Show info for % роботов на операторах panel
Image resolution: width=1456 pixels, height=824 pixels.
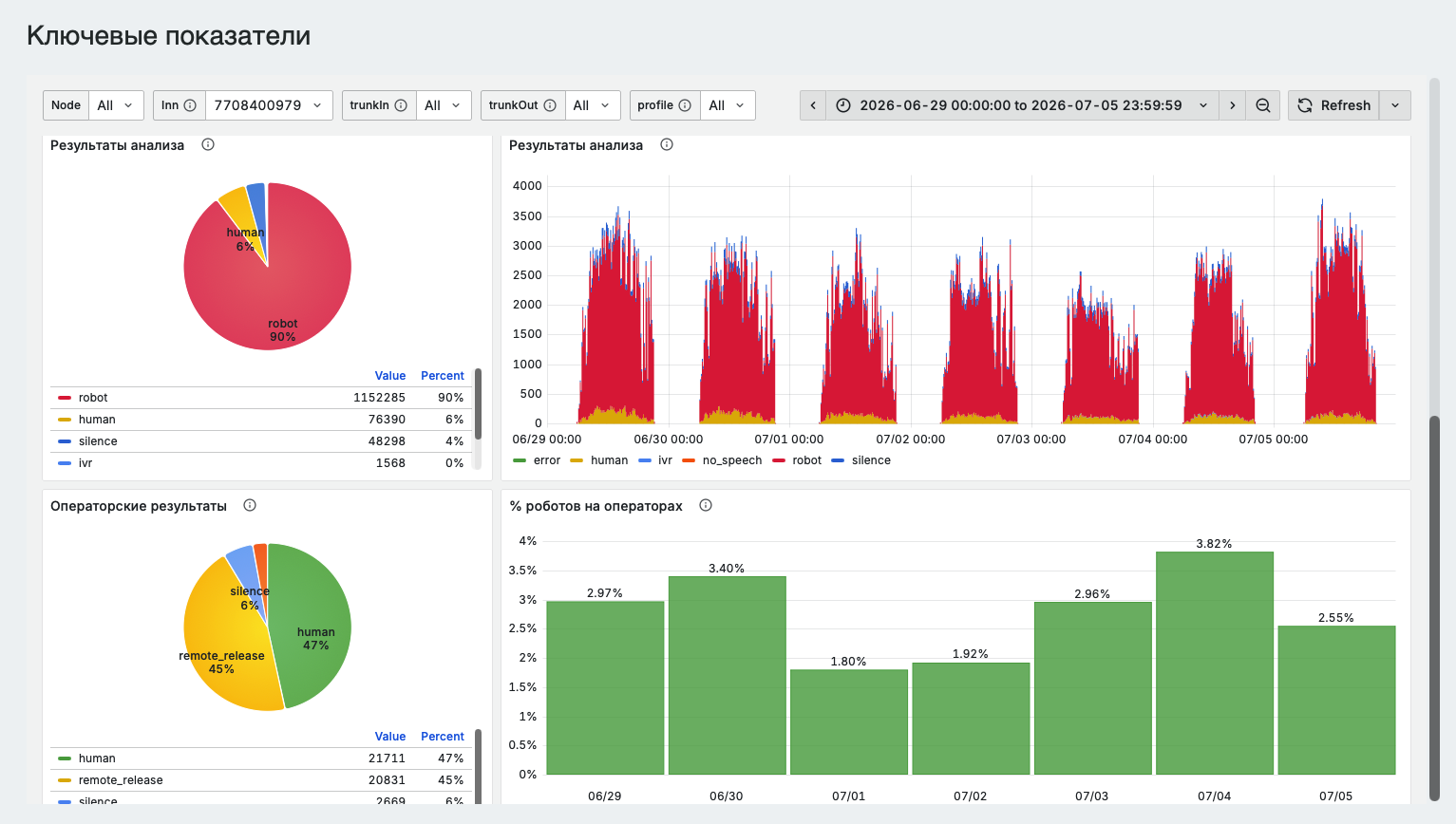[x=706, y=505]
